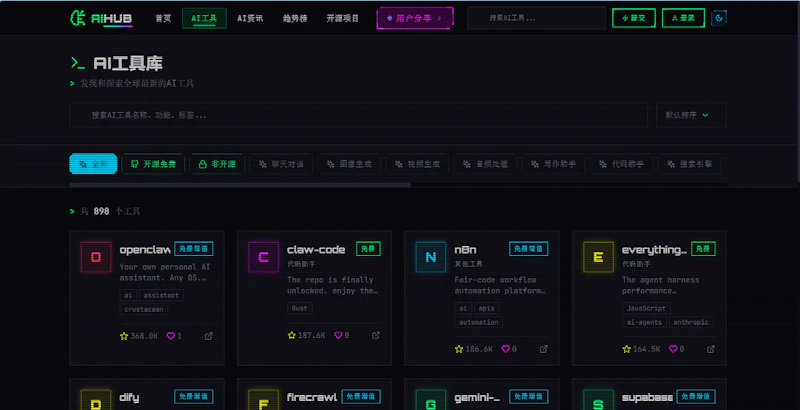The image size is (800, 410).
Task: Enable the 视频生成 category filter
Action: (x=417, y=164)
